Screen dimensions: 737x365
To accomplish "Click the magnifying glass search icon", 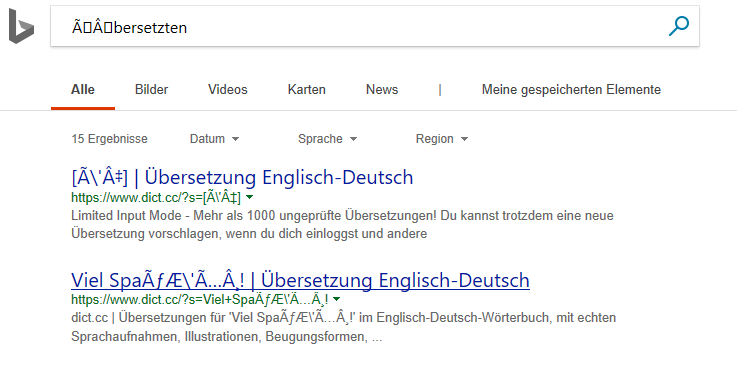I will [x=679, y=26].
